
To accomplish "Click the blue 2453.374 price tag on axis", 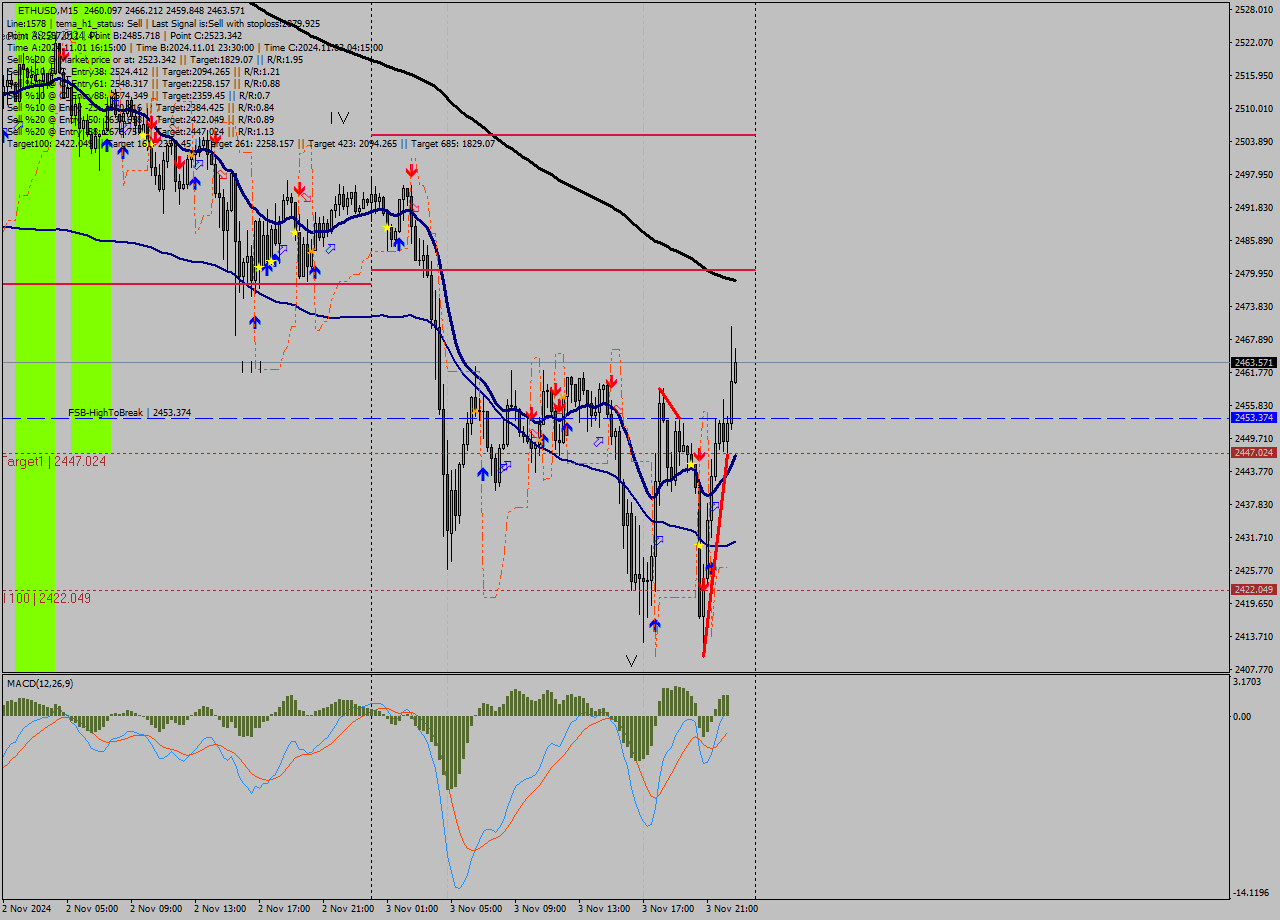I will click(1253, 417).
